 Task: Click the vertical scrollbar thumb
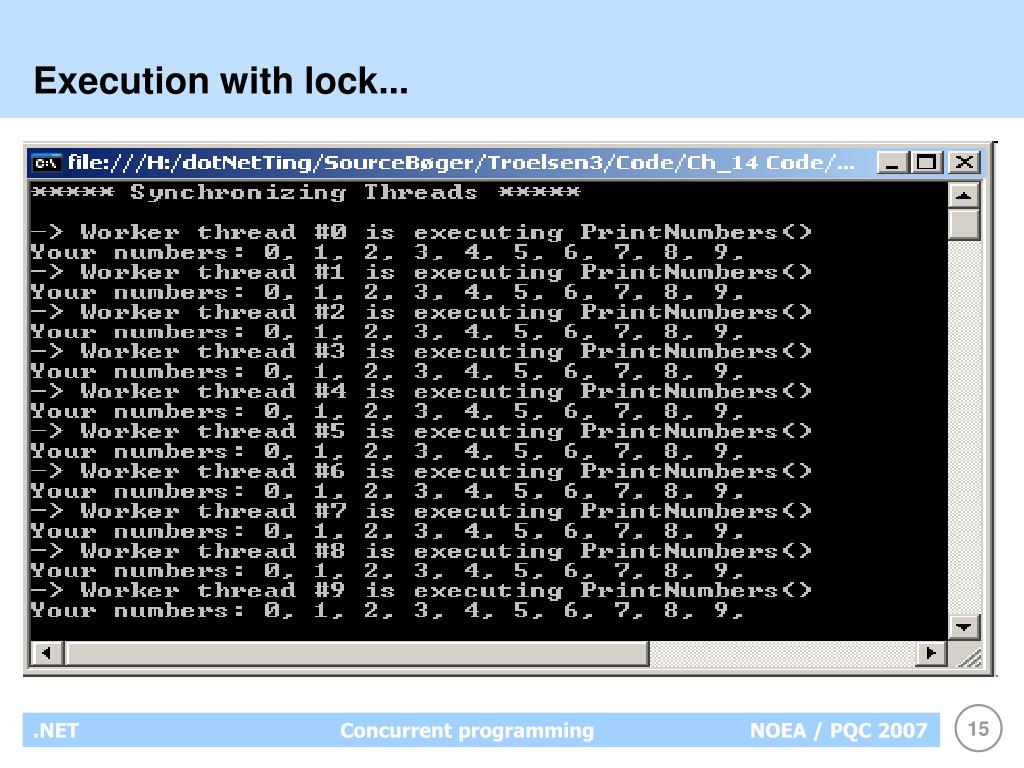[x=964, y=224]
